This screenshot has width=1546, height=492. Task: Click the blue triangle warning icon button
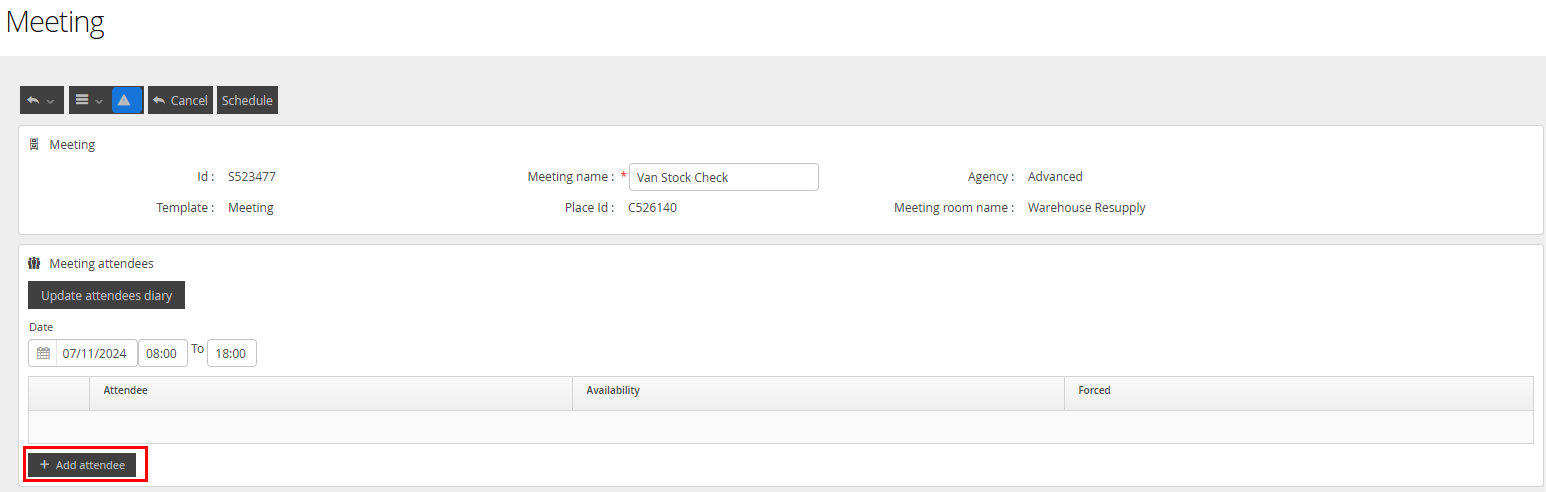click(125, 100)
